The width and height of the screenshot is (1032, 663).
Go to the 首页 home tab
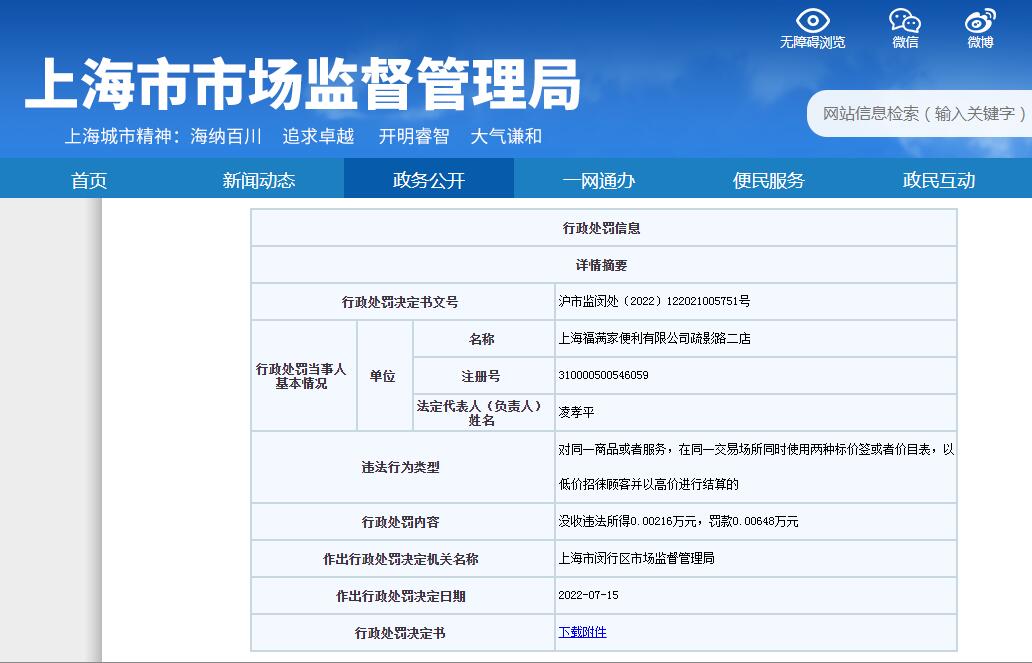pyautogui.click(x=88, y=180)
